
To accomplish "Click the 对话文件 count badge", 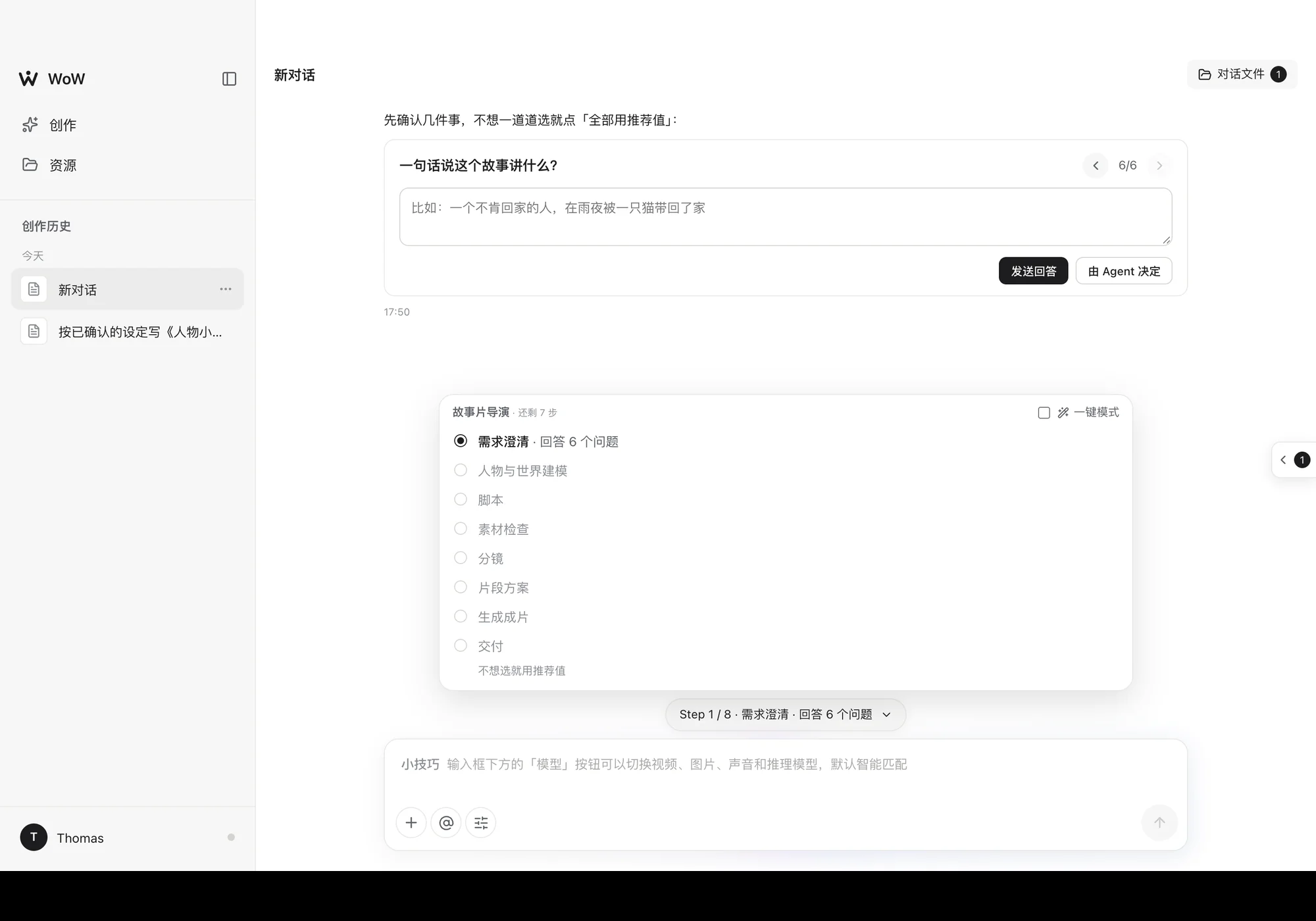I will coord(1278,74).
